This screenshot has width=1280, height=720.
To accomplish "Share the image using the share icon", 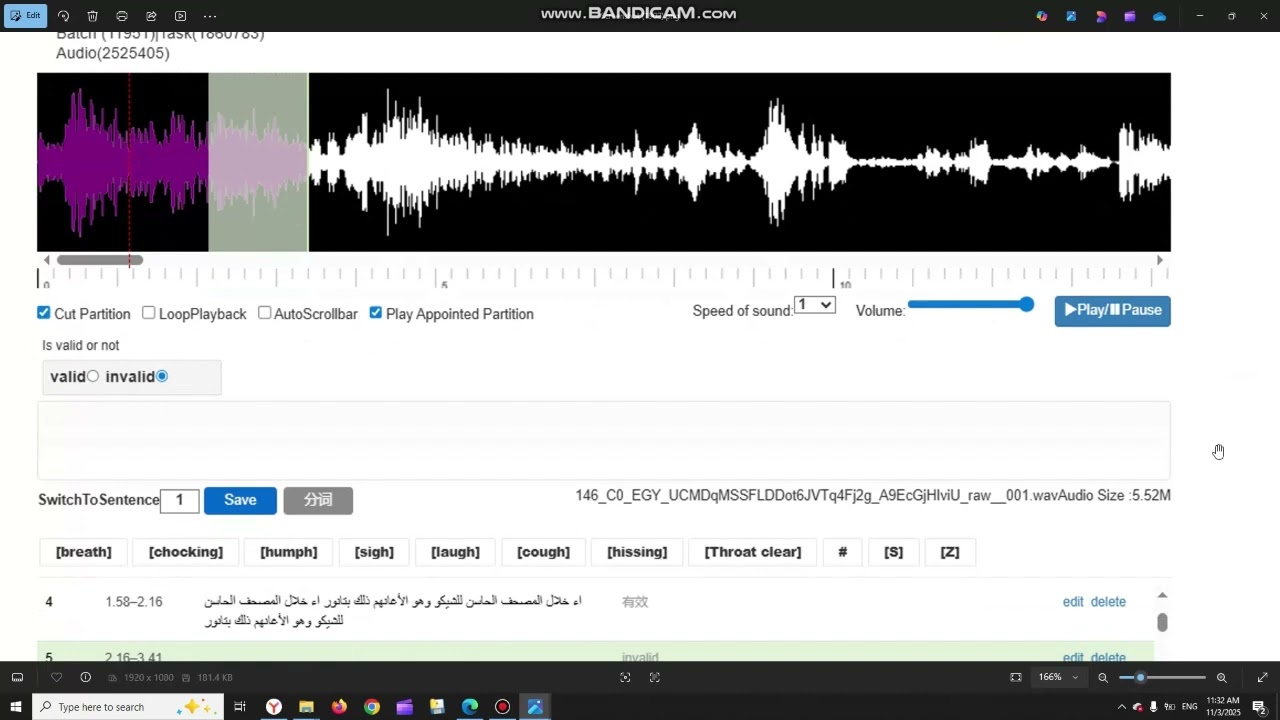I will [x=151, y=16].
